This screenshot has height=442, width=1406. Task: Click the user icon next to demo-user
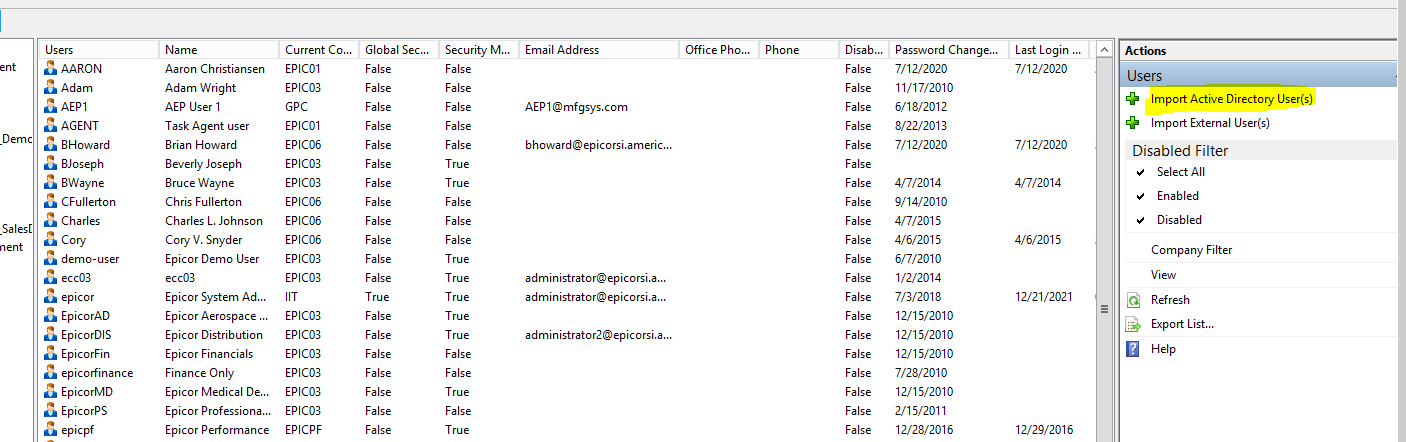tap(50, 259)
